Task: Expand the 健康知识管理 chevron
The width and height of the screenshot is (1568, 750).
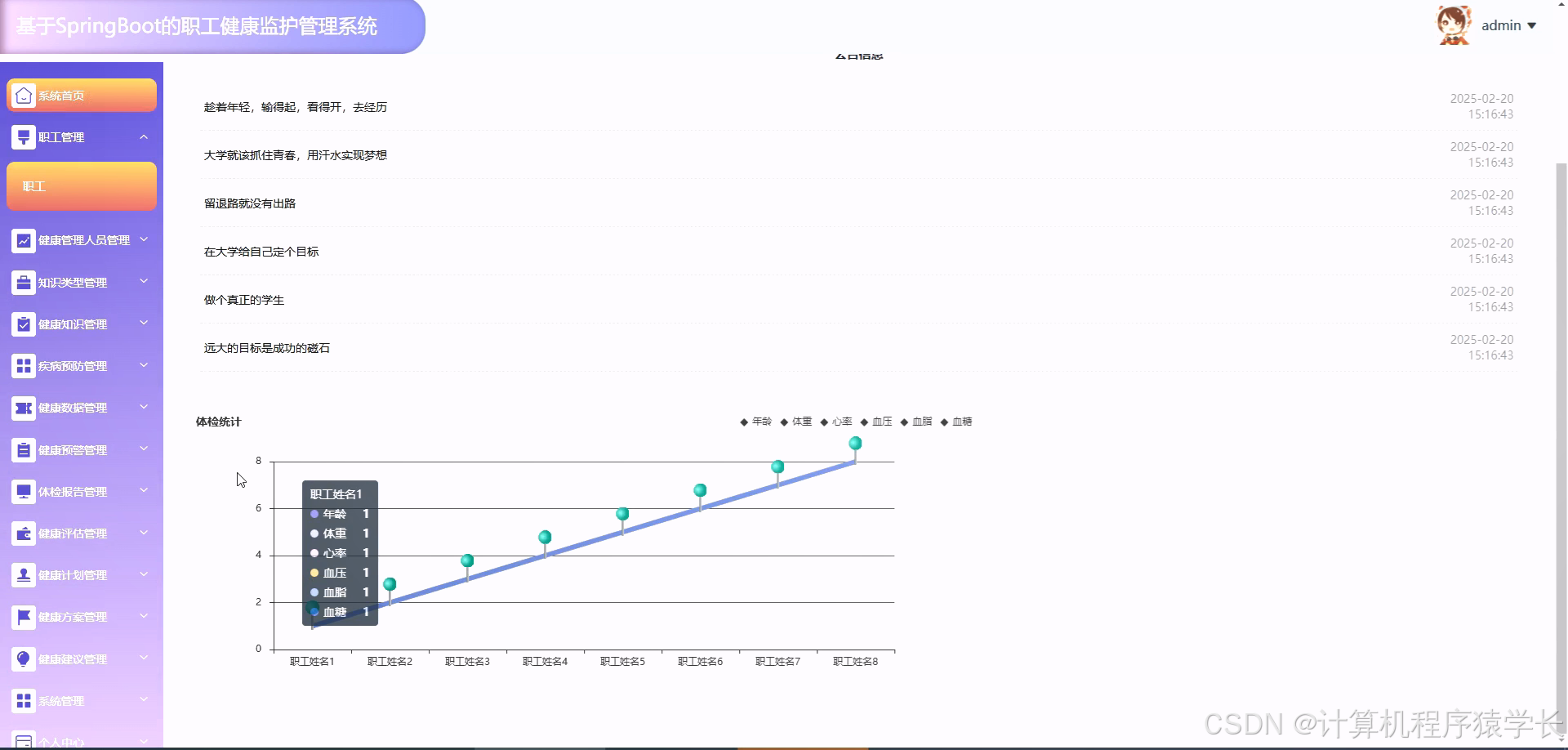Action: 144,323
